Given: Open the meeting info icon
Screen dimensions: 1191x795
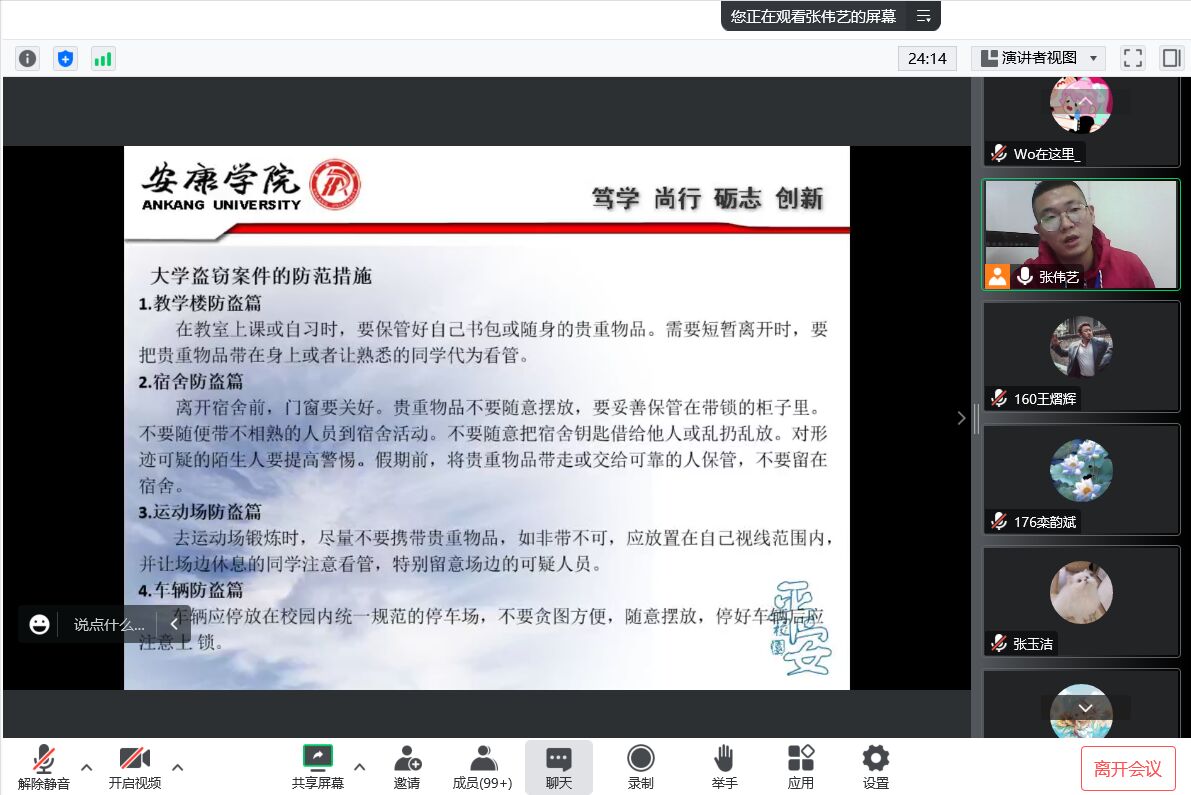Looking at the screenshot, I should point(27,58).
